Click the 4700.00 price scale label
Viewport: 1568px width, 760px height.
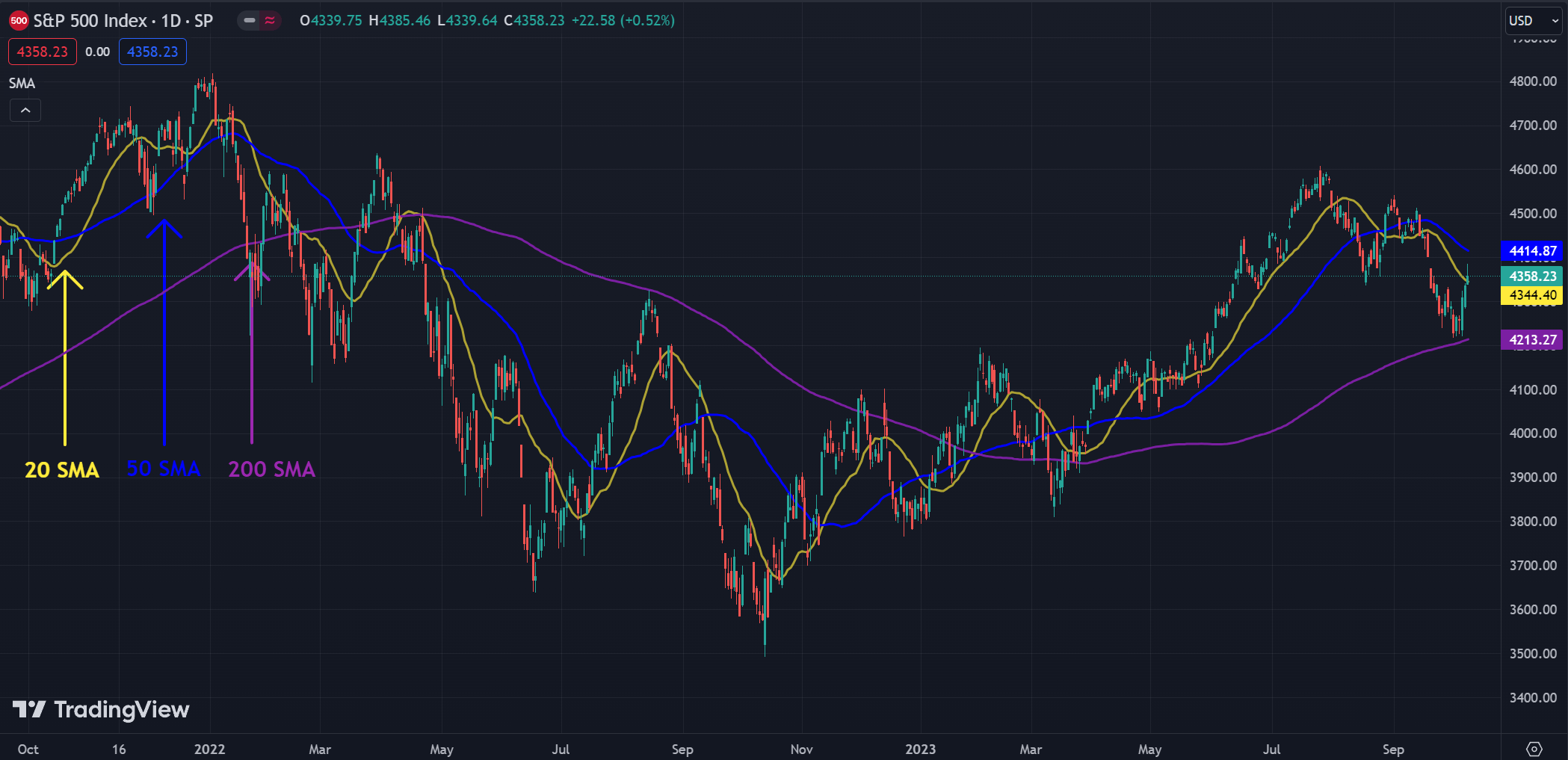tap(1533, 126)
